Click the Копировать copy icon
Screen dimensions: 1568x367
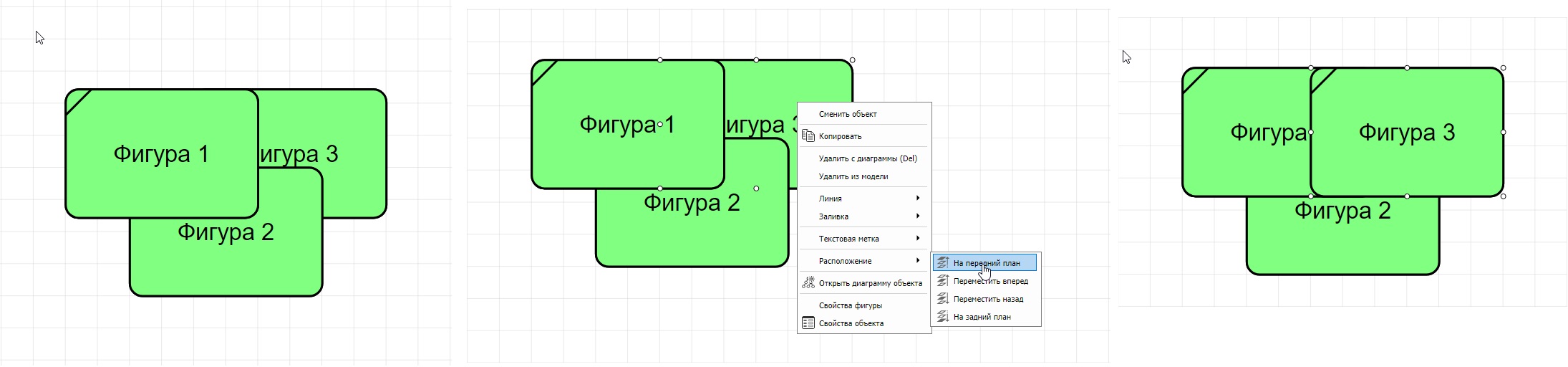pos(808,136)
